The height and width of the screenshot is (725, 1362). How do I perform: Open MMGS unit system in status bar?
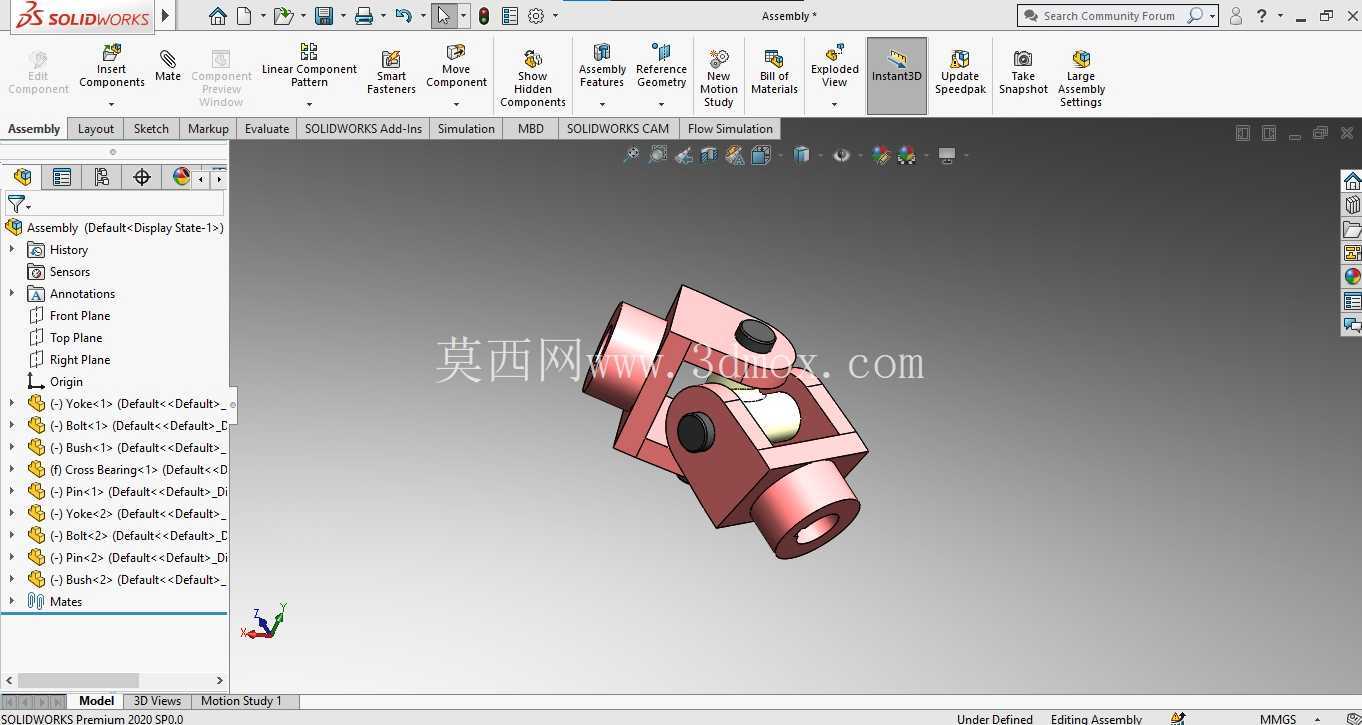[1278, 719]
